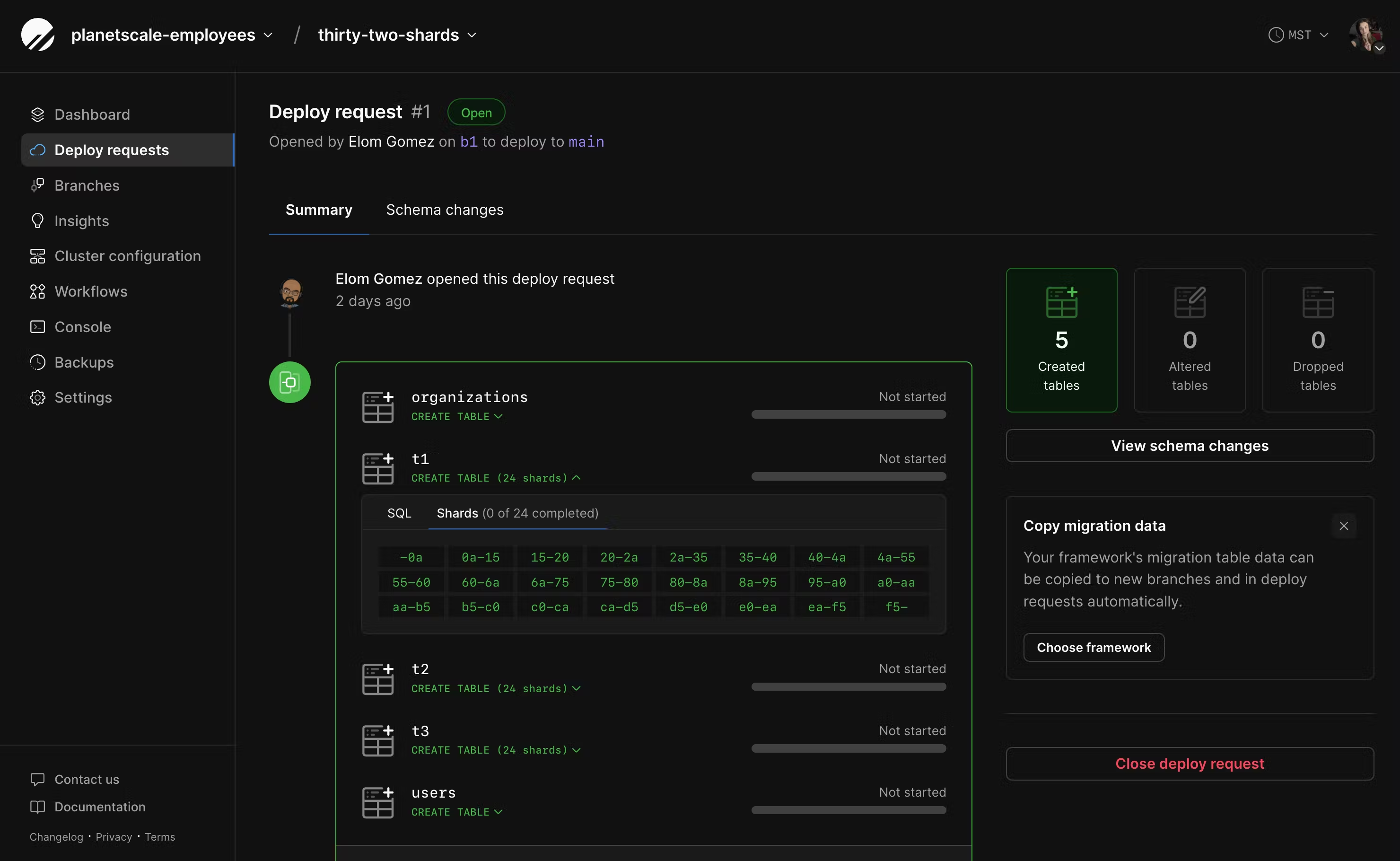Open the Dashboard from the sidebar
The image size is (1400, 861).
pyautogui.click(x=92, y=114)
